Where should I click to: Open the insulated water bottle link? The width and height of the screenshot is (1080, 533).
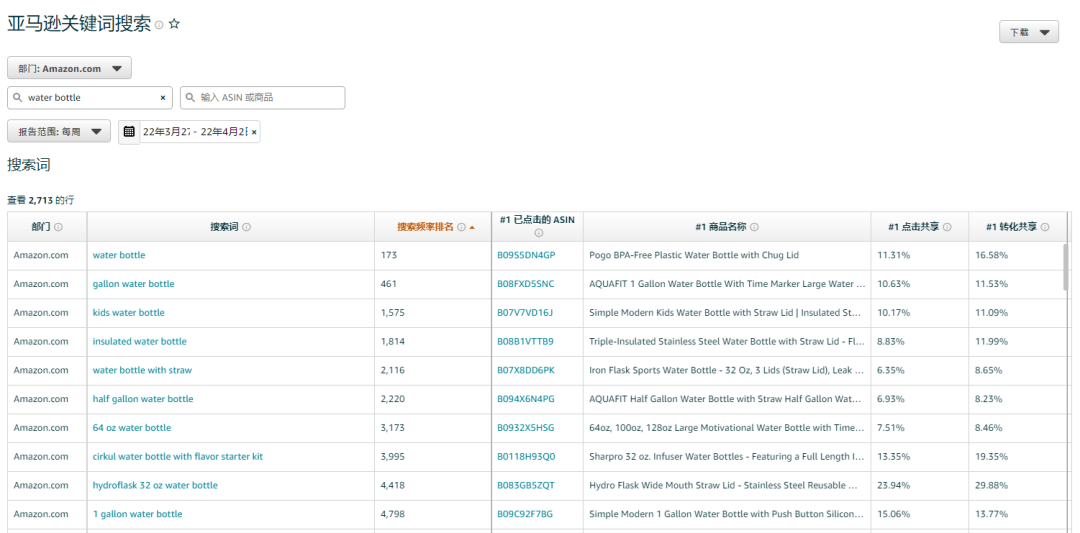coord(140,342)
